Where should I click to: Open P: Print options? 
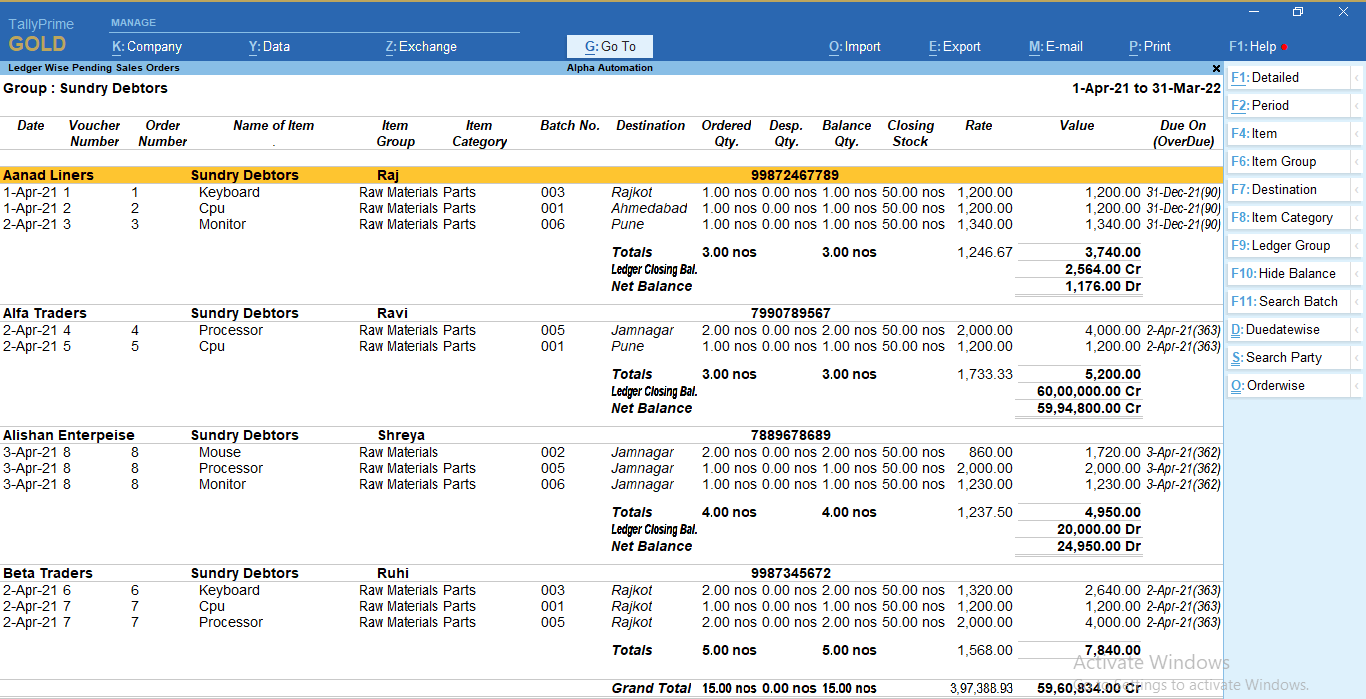(x=1149, y=46)
